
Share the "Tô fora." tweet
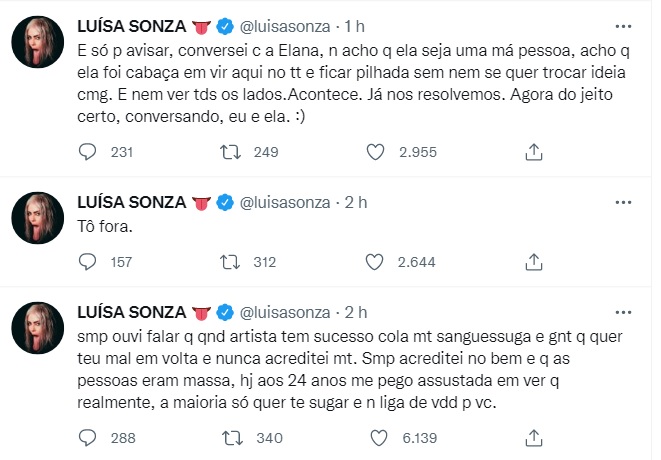(534, 262)
